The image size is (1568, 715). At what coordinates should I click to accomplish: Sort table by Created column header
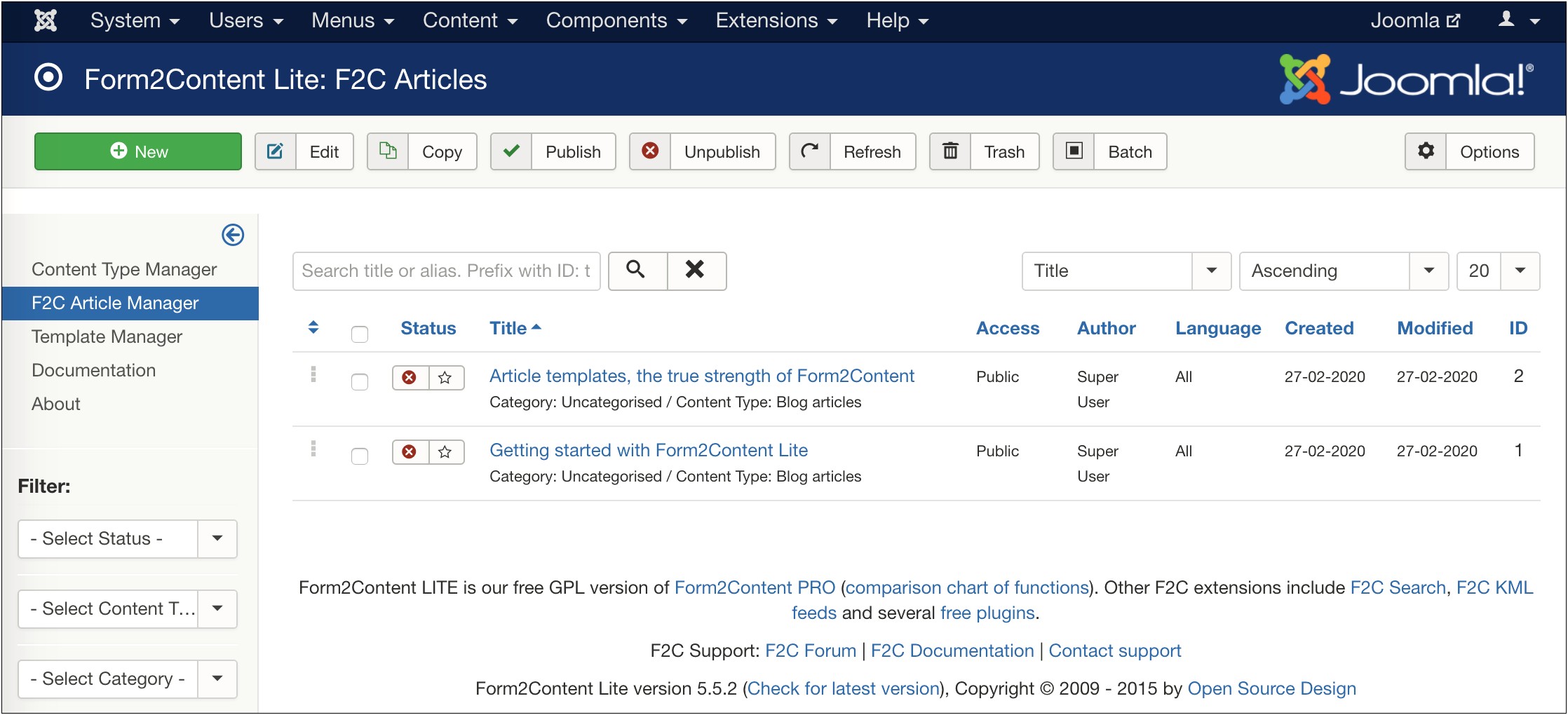tap(1319, 328)
